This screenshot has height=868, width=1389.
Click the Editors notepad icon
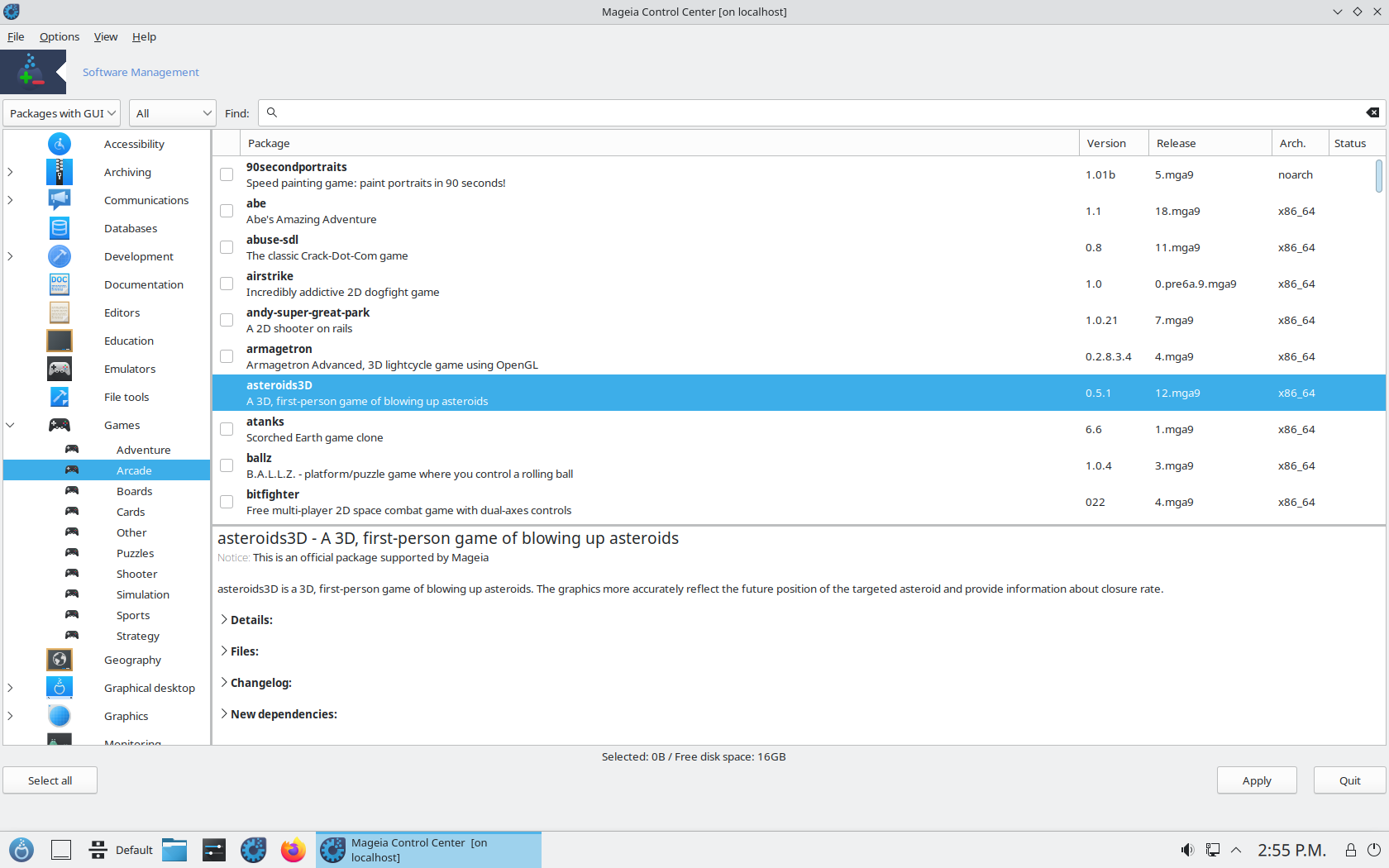(x=60, y=312)
